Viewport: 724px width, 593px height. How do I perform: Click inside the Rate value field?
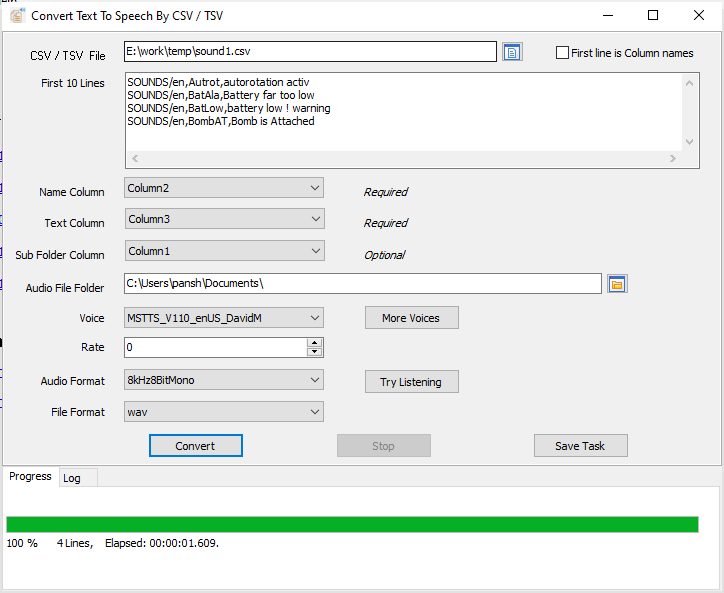[x=216, y=347]
